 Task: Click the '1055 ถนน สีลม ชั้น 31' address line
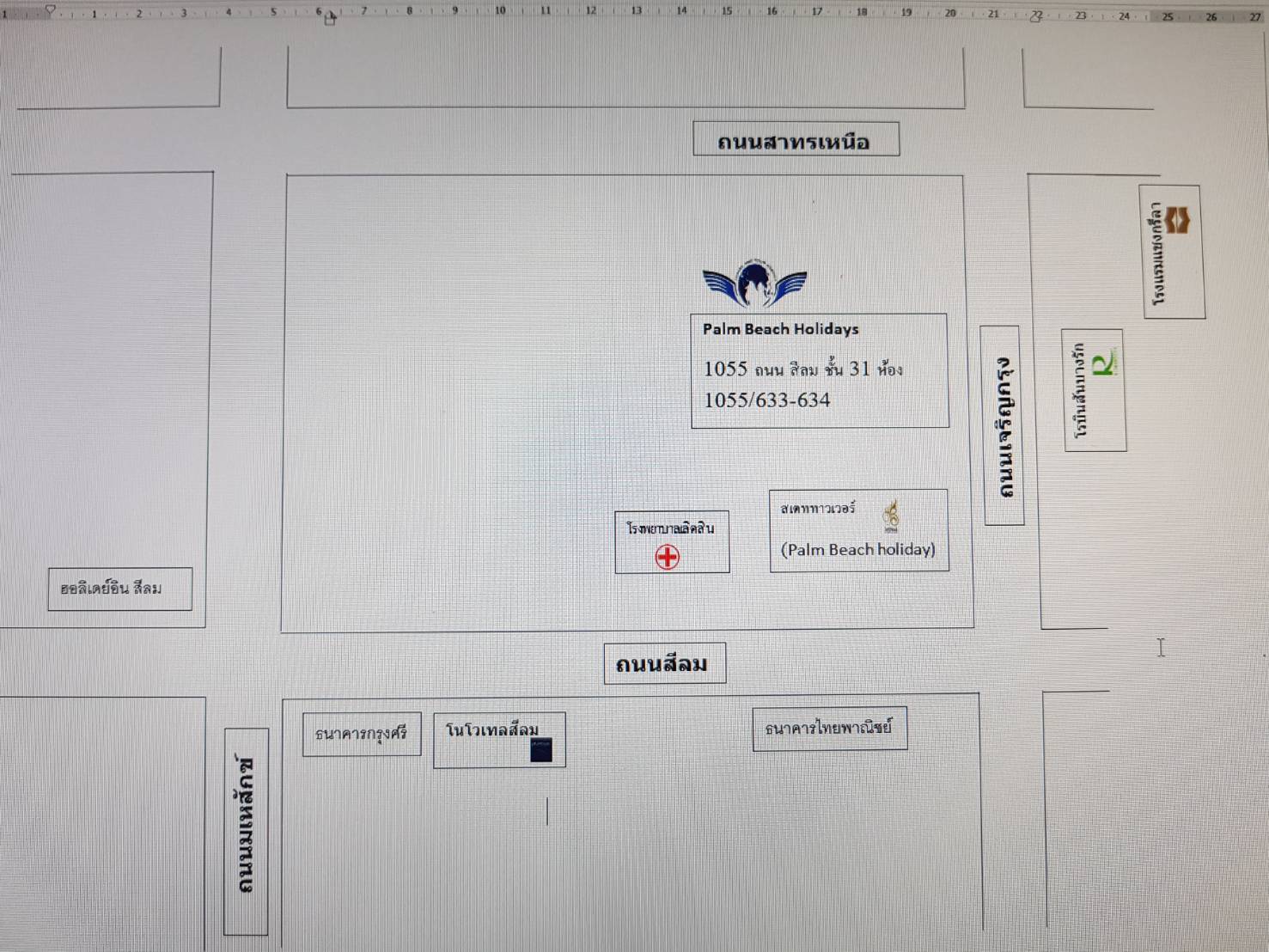pyautogui.click(x=802, y=369)
